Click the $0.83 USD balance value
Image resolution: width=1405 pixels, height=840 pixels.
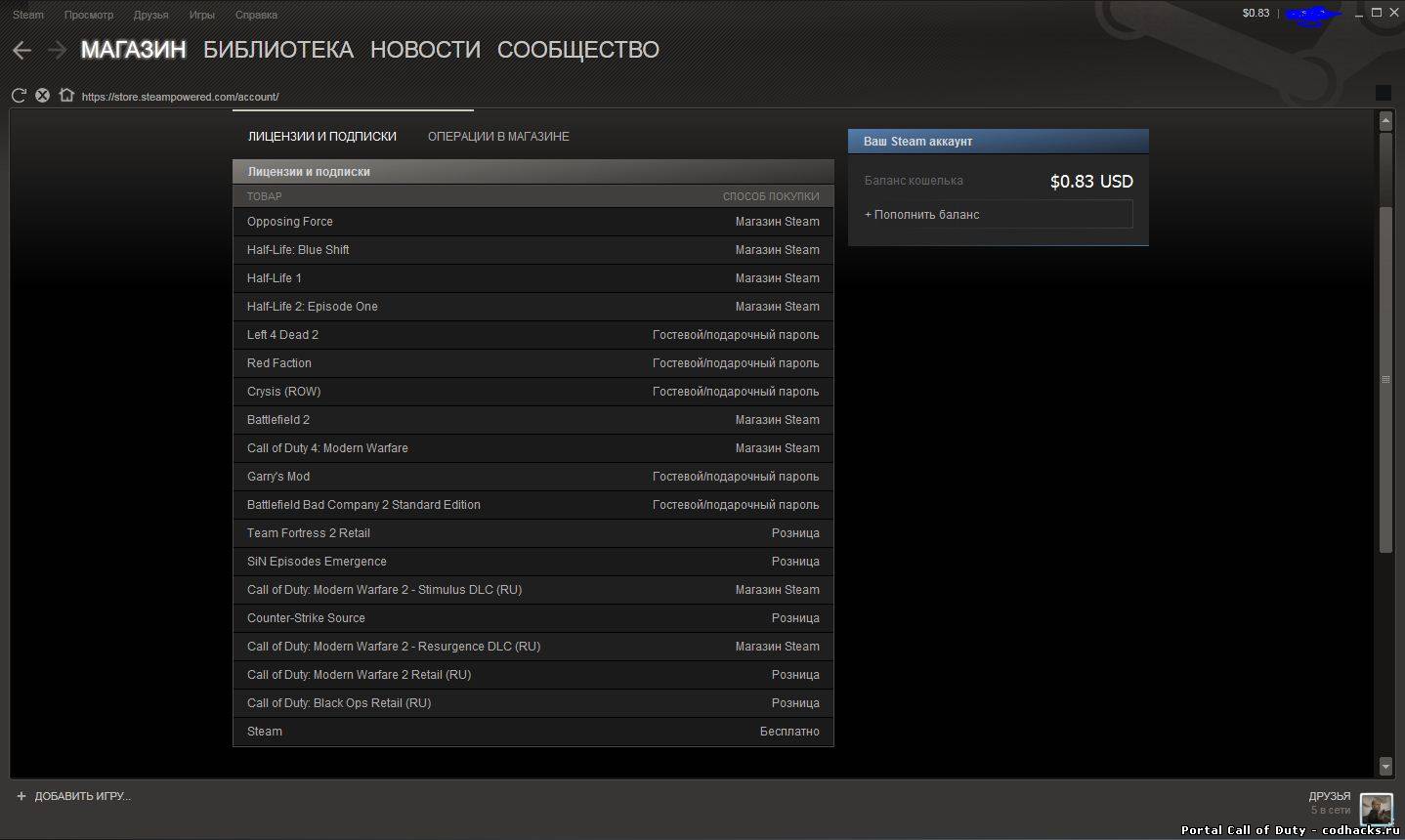[x=1091, y=182]
